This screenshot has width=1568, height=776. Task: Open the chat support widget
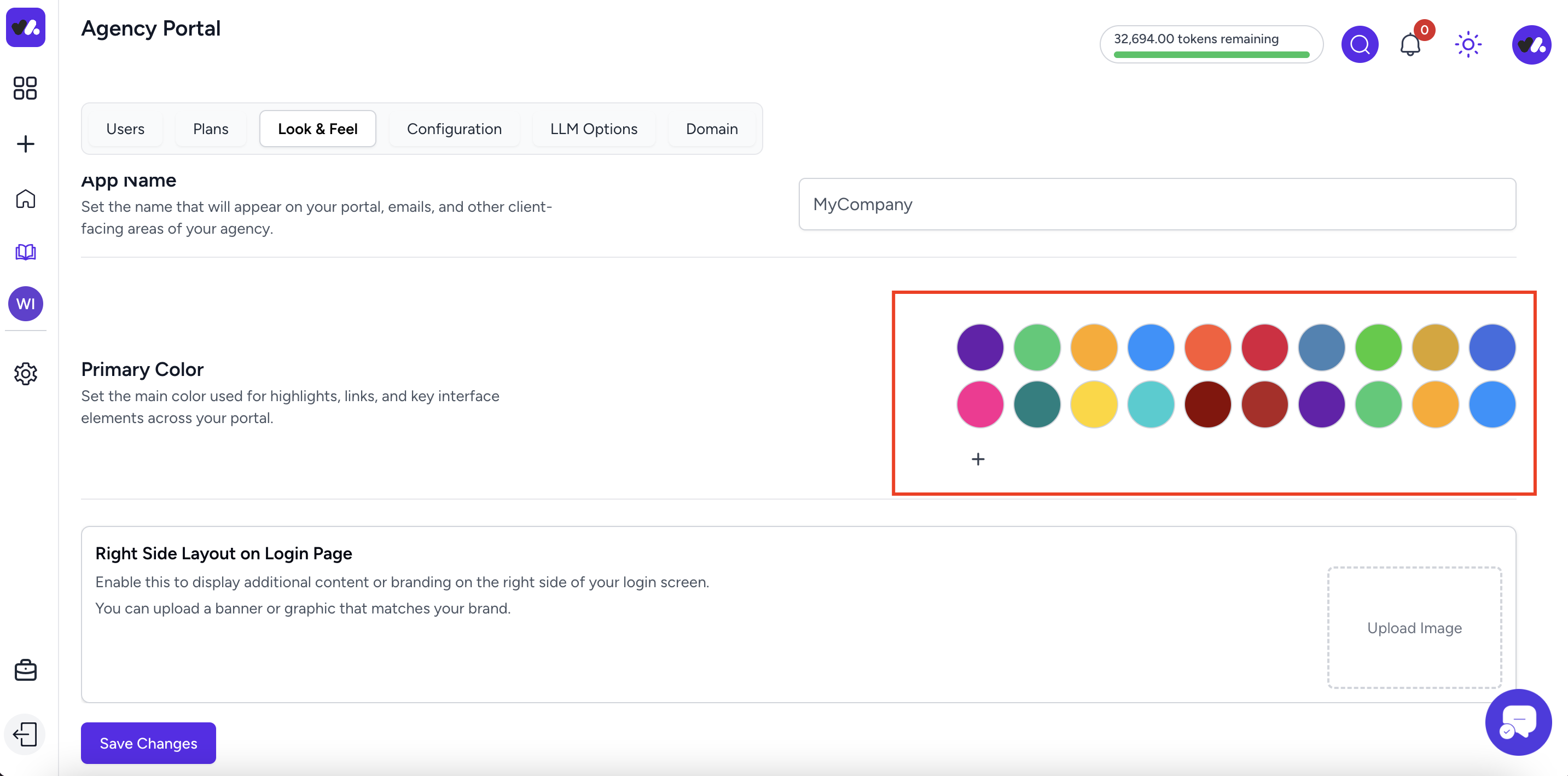pyautogui.click(x=1518, y=722)
